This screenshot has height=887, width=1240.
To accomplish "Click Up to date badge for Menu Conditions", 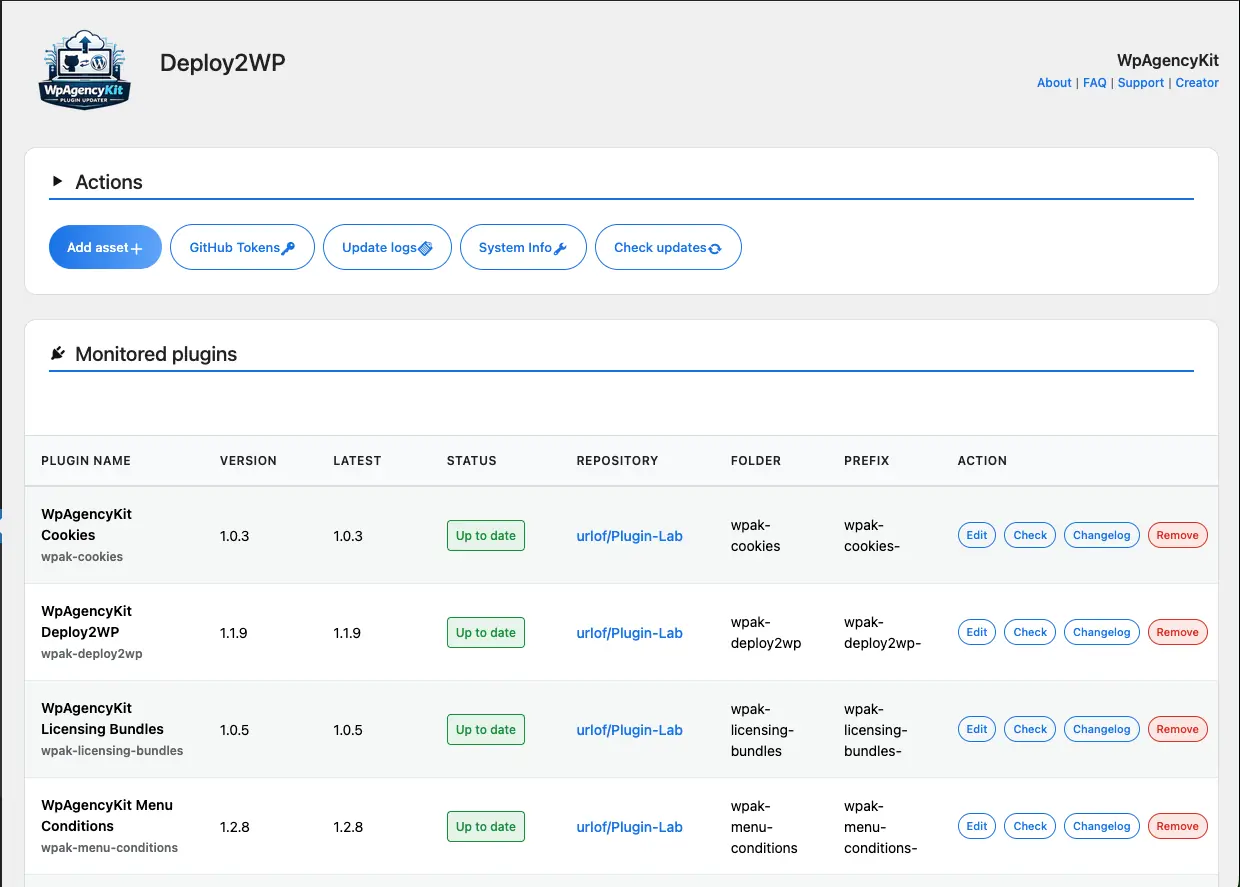I will coord(486,826).
